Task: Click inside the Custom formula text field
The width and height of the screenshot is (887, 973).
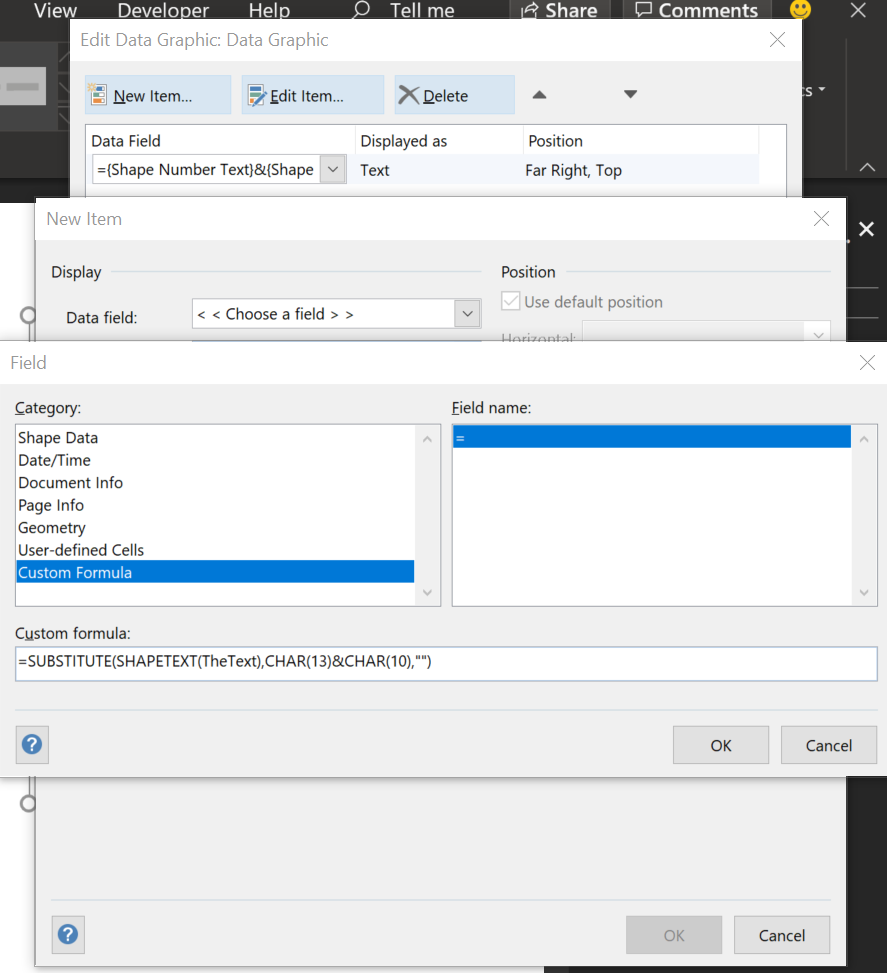Action: click(x=440, y=663)
